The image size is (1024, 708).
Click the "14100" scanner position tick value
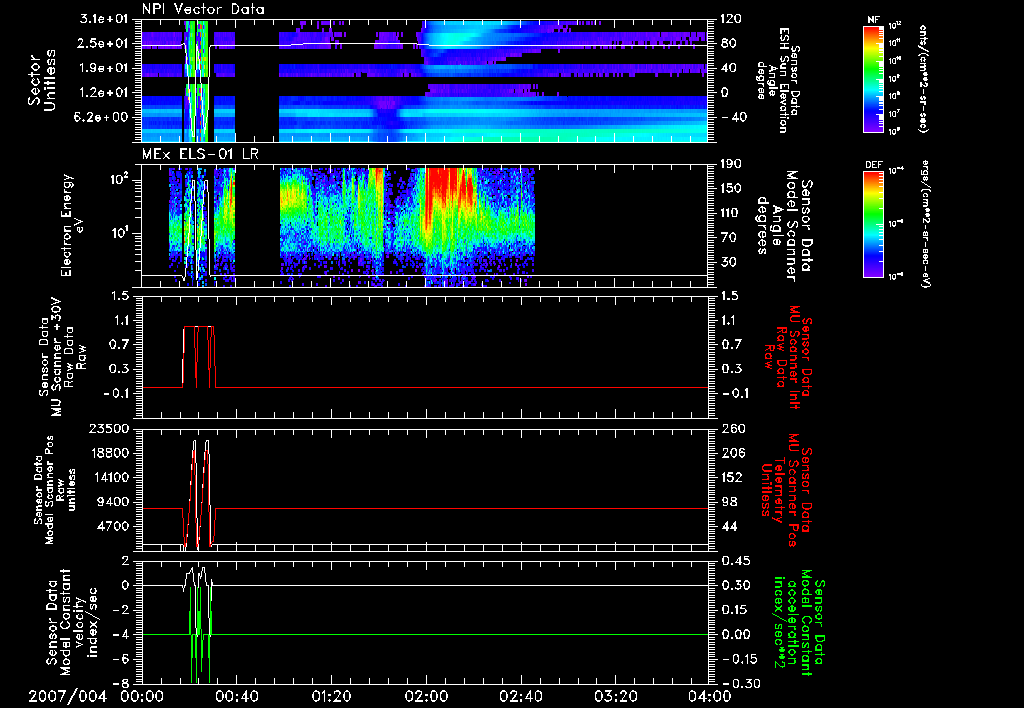112,477
